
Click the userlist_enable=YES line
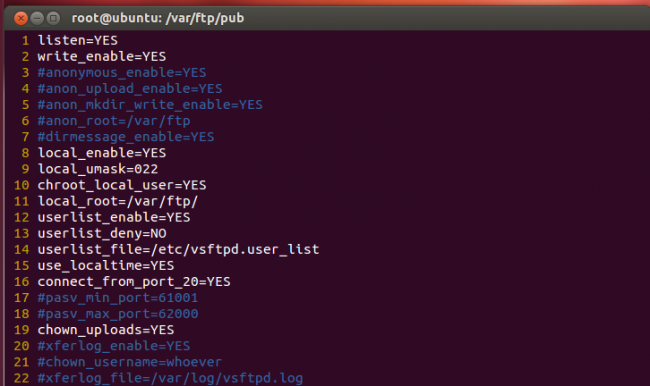pyautogui.click(x=114, y=218)
